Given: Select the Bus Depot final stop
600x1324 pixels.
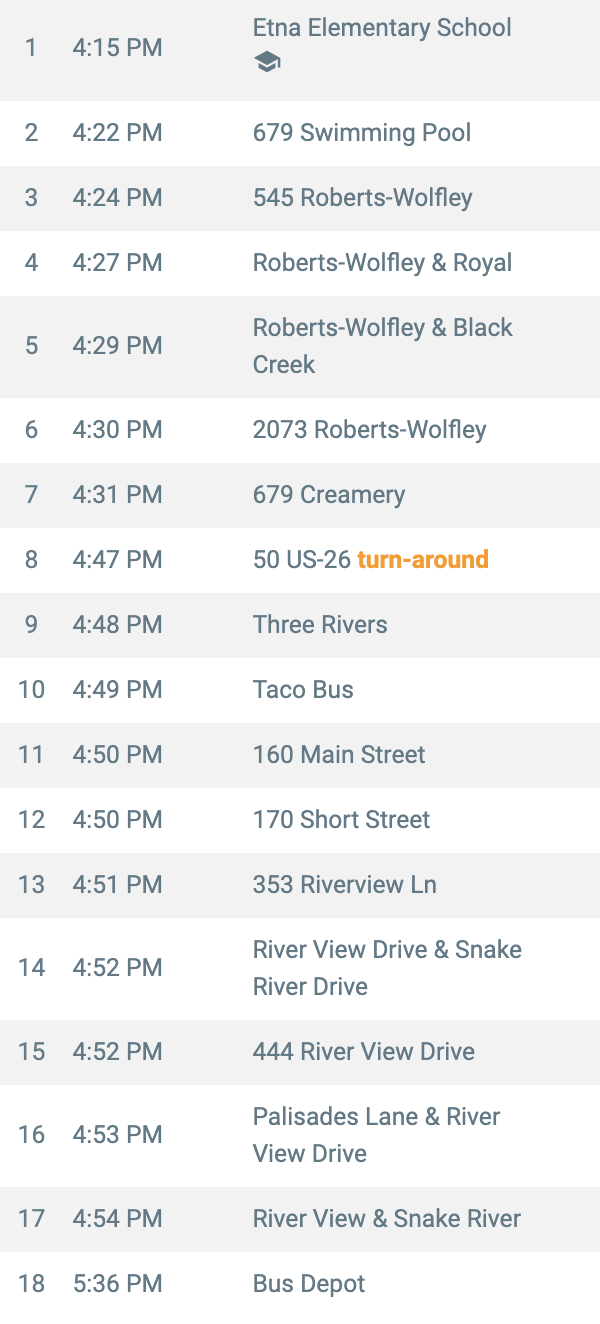Looking at the screenshot, I should click(x=300, y=1284).
